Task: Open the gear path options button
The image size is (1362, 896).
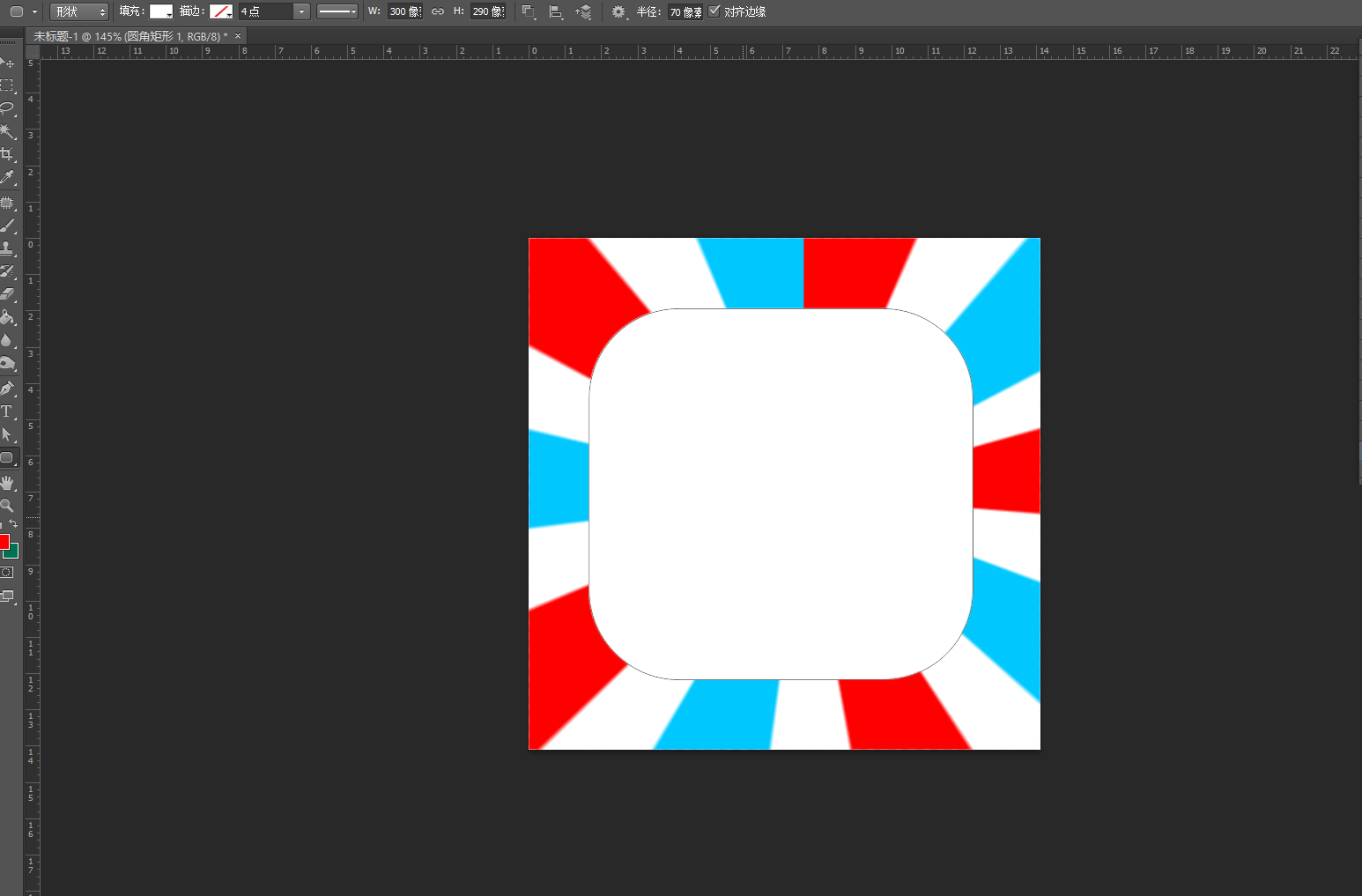Action: click(618, 11)
